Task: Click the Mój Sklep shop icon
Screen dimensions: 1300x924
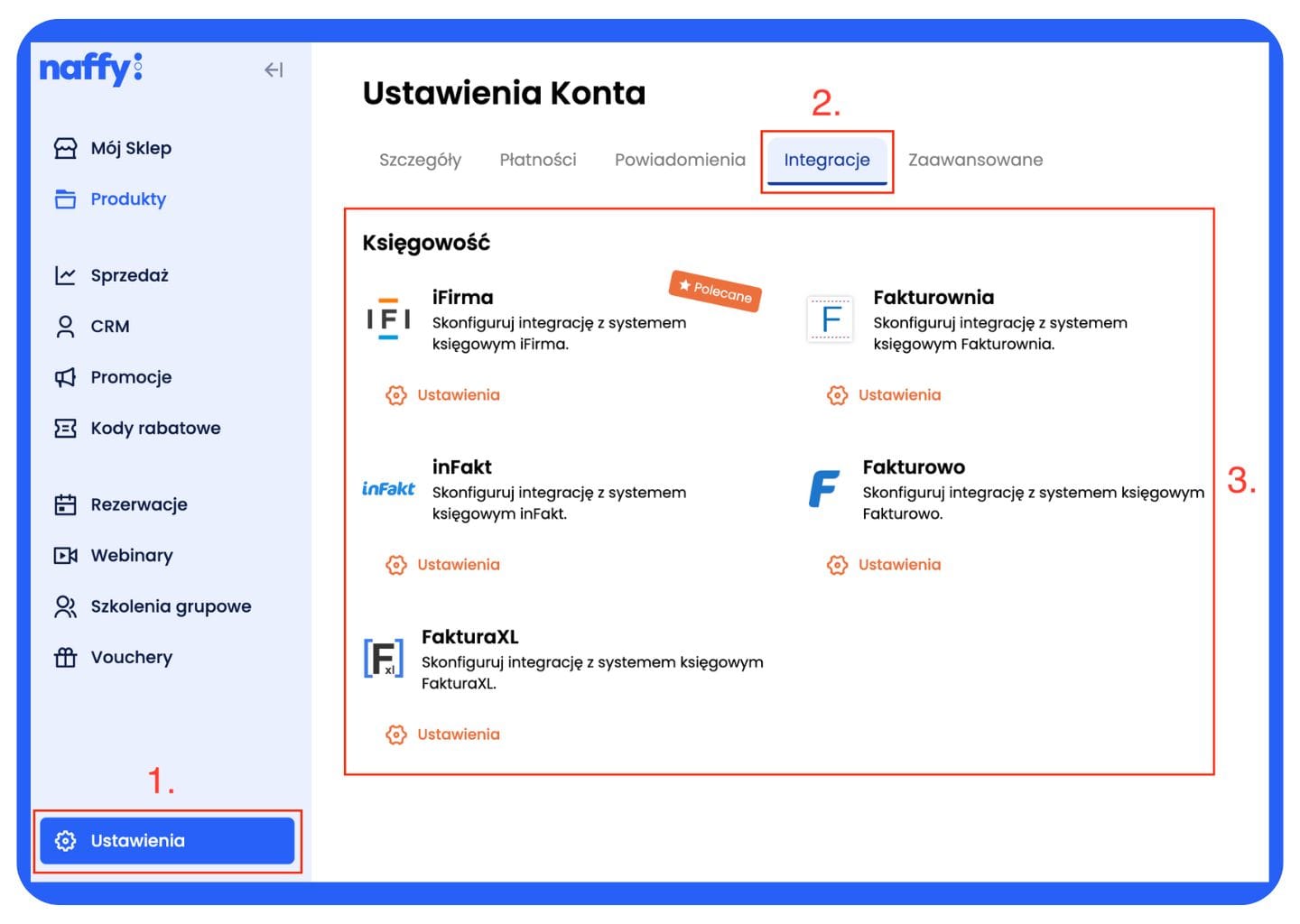Action: 66,148
